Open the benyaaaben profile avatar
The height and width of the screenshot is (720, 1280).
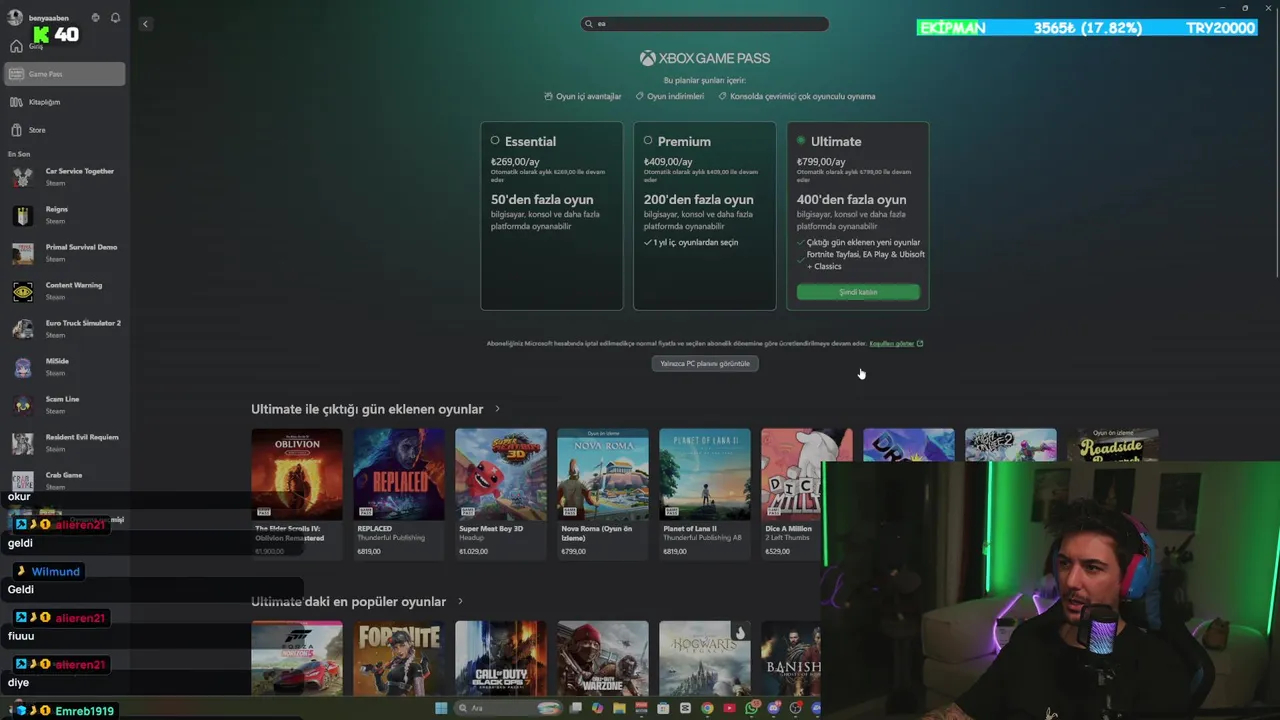(15, 18)
